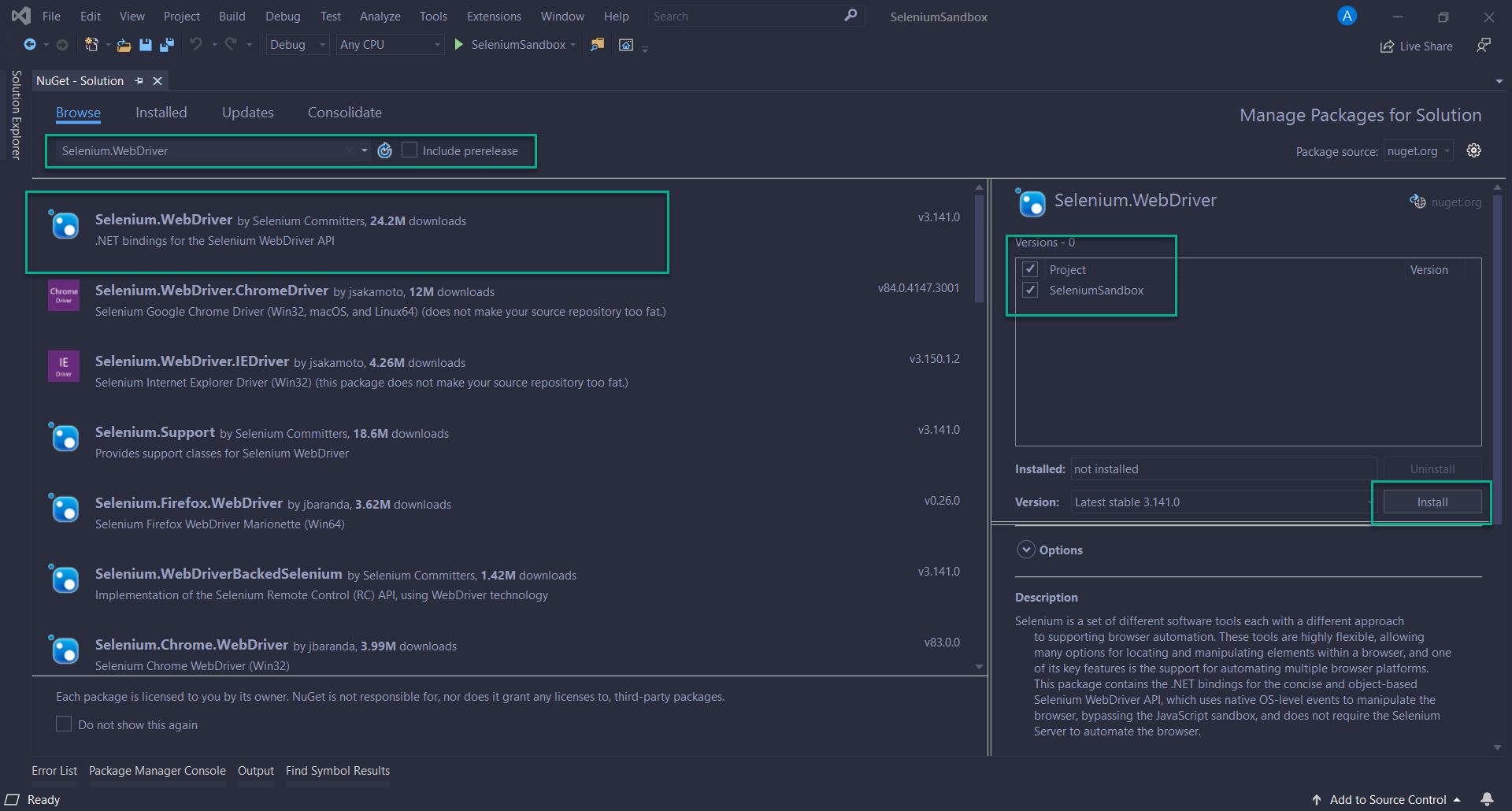This screenshot has height=811, width=1512.
Task: Click the nuget.org globe icon in details pane
Action: [1417, 202]
